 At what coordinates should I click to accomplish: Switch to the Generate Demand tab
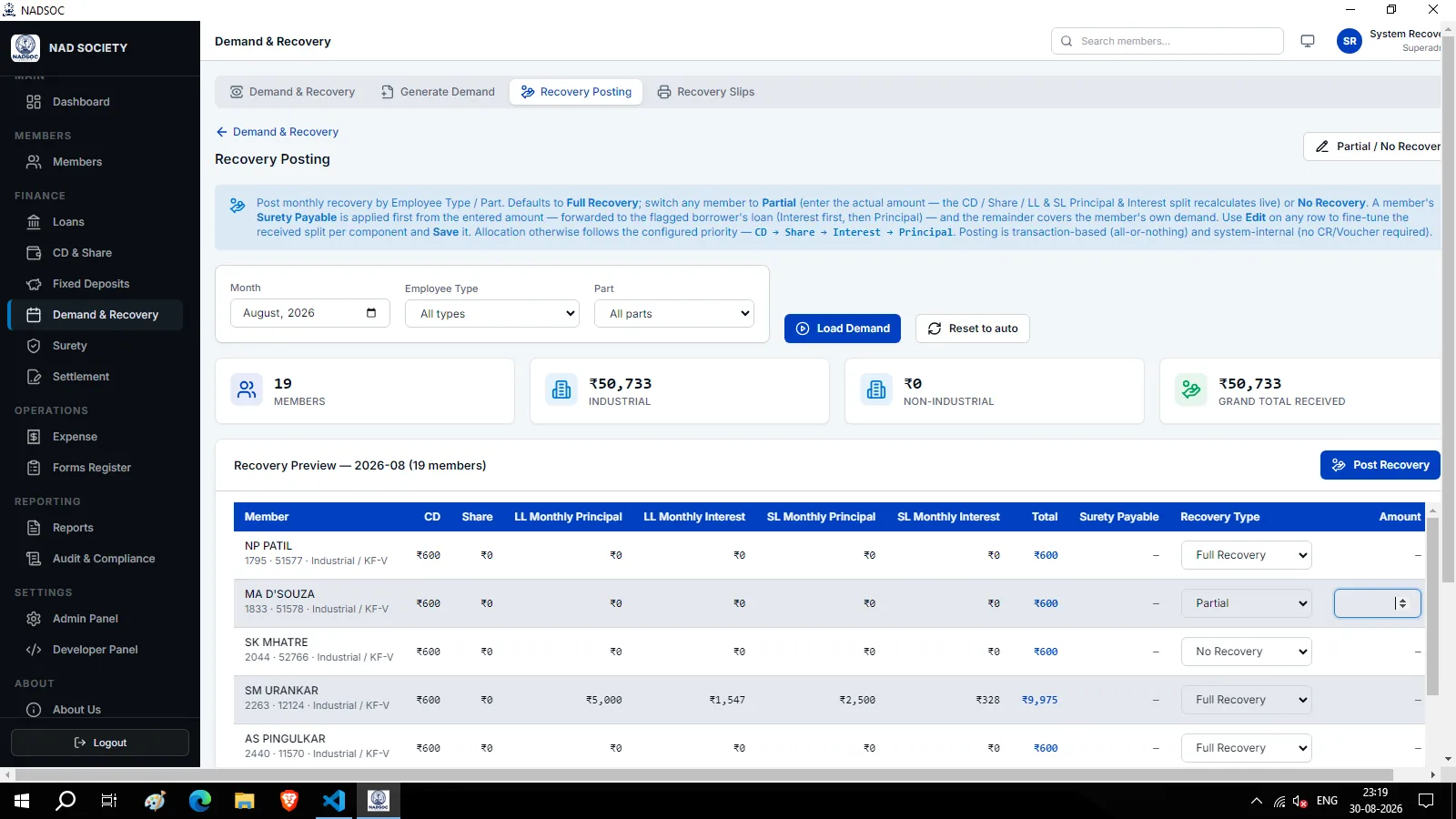tap(438, 92)
